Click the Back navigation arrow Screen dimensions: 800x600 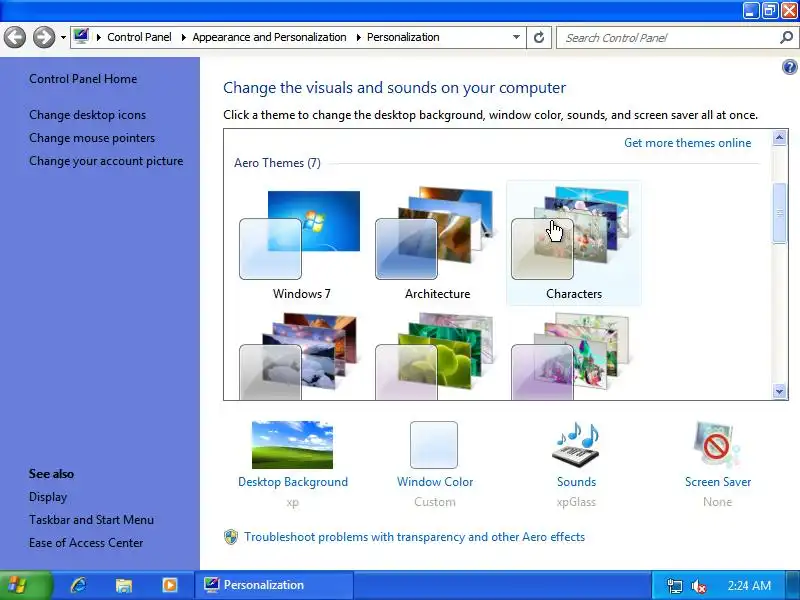(x=15, y=37)
